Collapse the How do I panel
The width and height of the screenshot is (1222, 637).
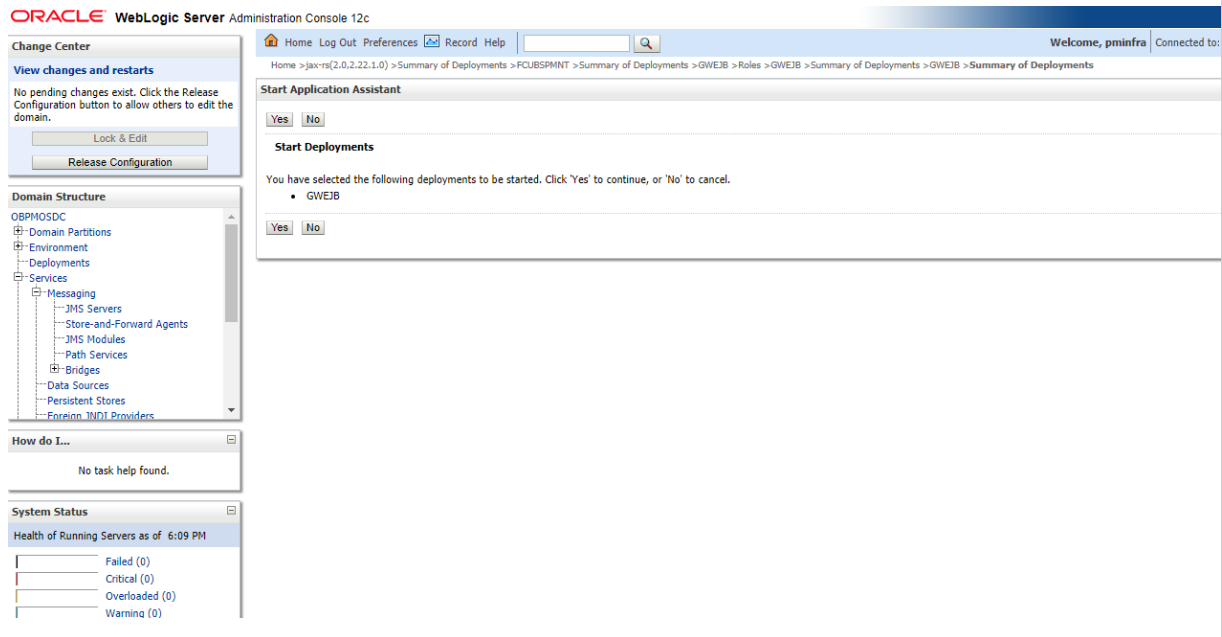tap(232, 440)
